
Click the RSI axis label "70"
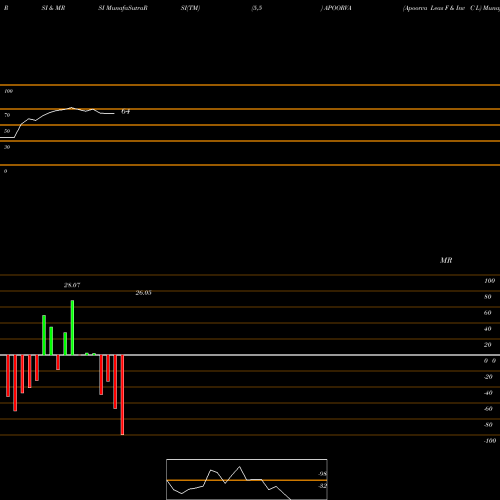7,115
